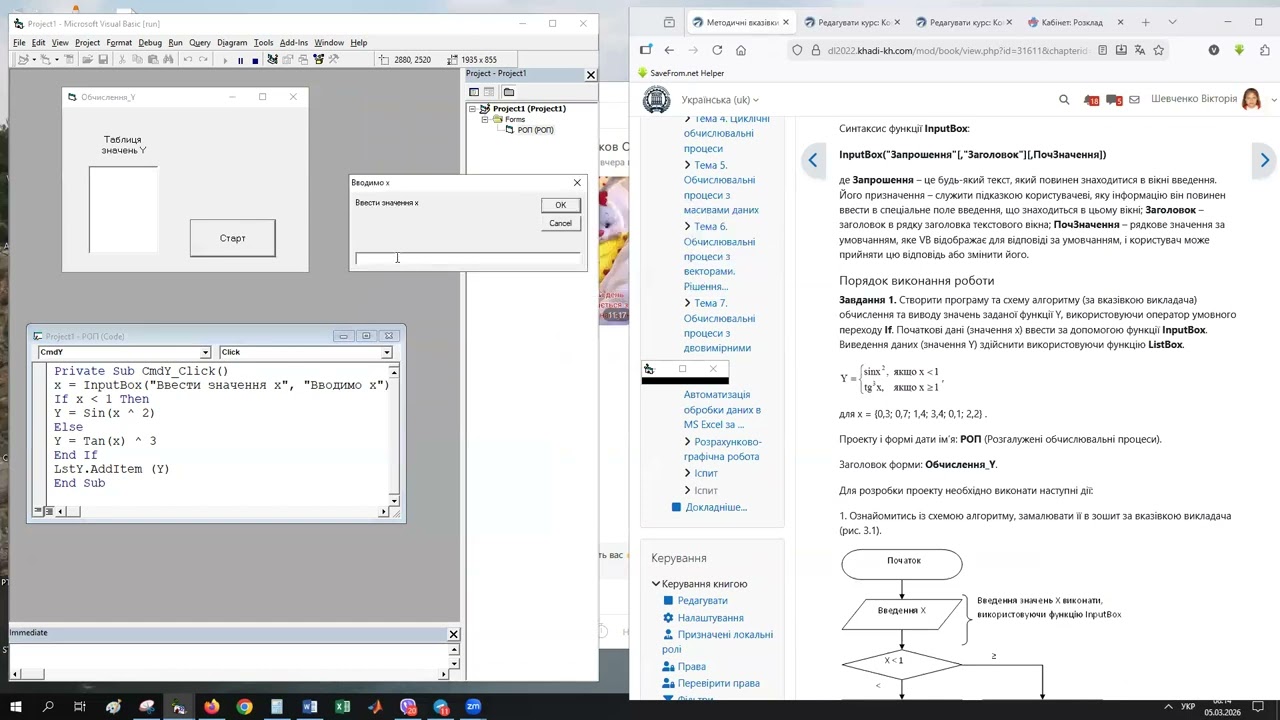Click the Undo icon in VB toolbar
Screen dimensions: 1280x720
pyautogui.click(x=187, y=60)
